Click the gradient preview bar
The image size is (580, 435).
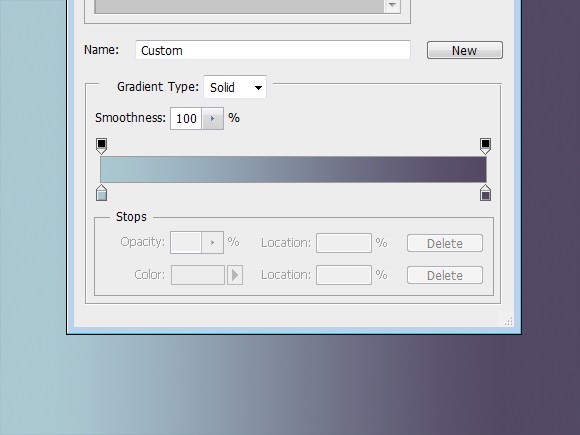click(293, 169)
